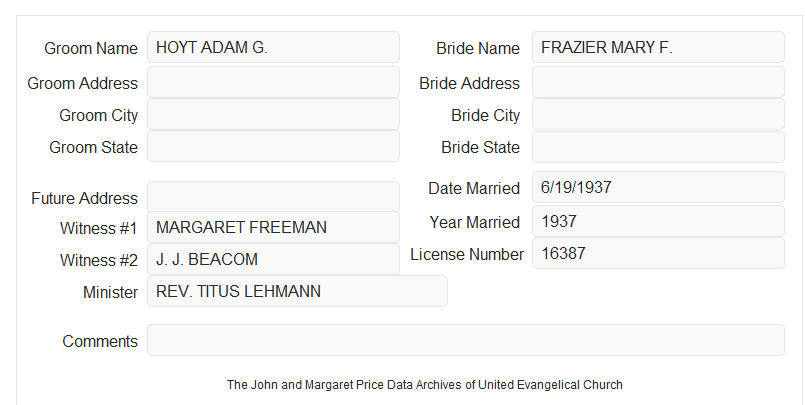Focus the empty Groom Address field

(x=273, y=82)
